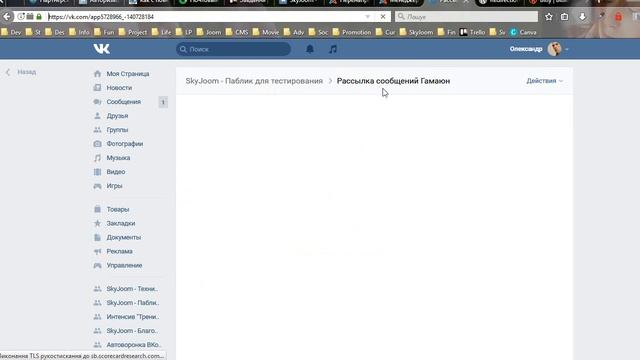Click the VK logo in header
This screenshot has width=640, height=360.
tap(102, 49)
